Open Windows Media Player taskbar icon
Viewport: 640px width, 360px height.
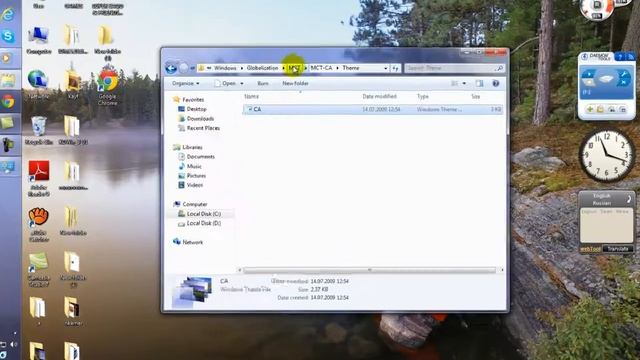7,58
